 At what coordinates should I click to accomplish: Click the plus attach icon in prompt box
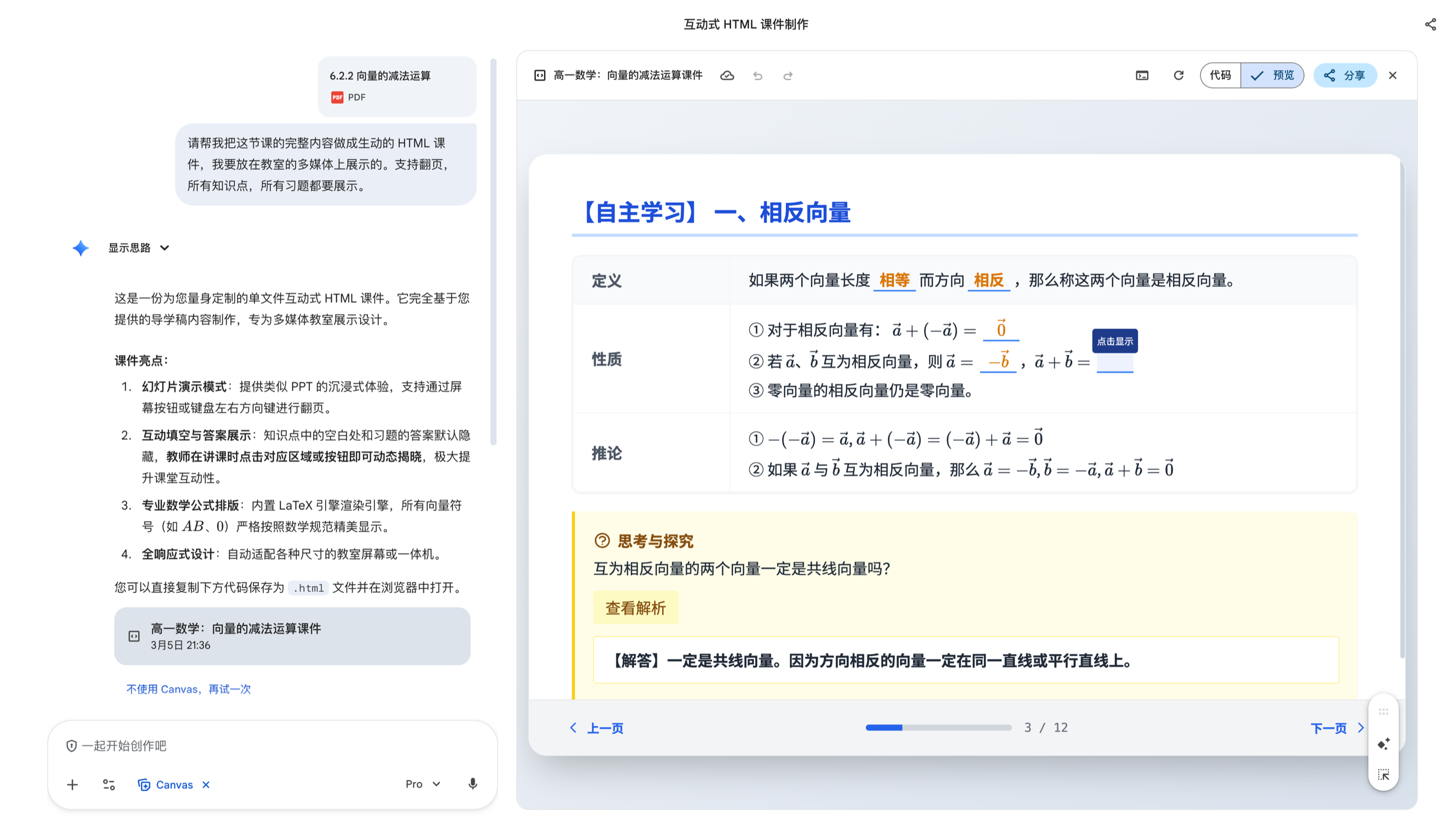tap(72, 785)
